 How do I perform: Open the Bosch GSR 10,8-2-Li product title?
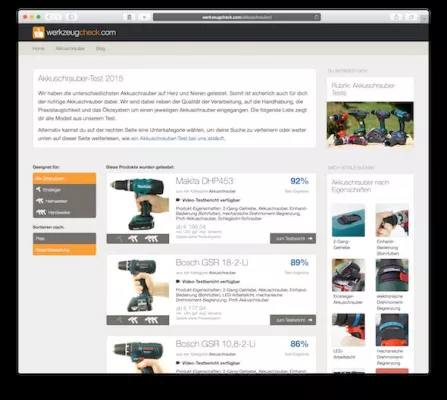[216, 344]
